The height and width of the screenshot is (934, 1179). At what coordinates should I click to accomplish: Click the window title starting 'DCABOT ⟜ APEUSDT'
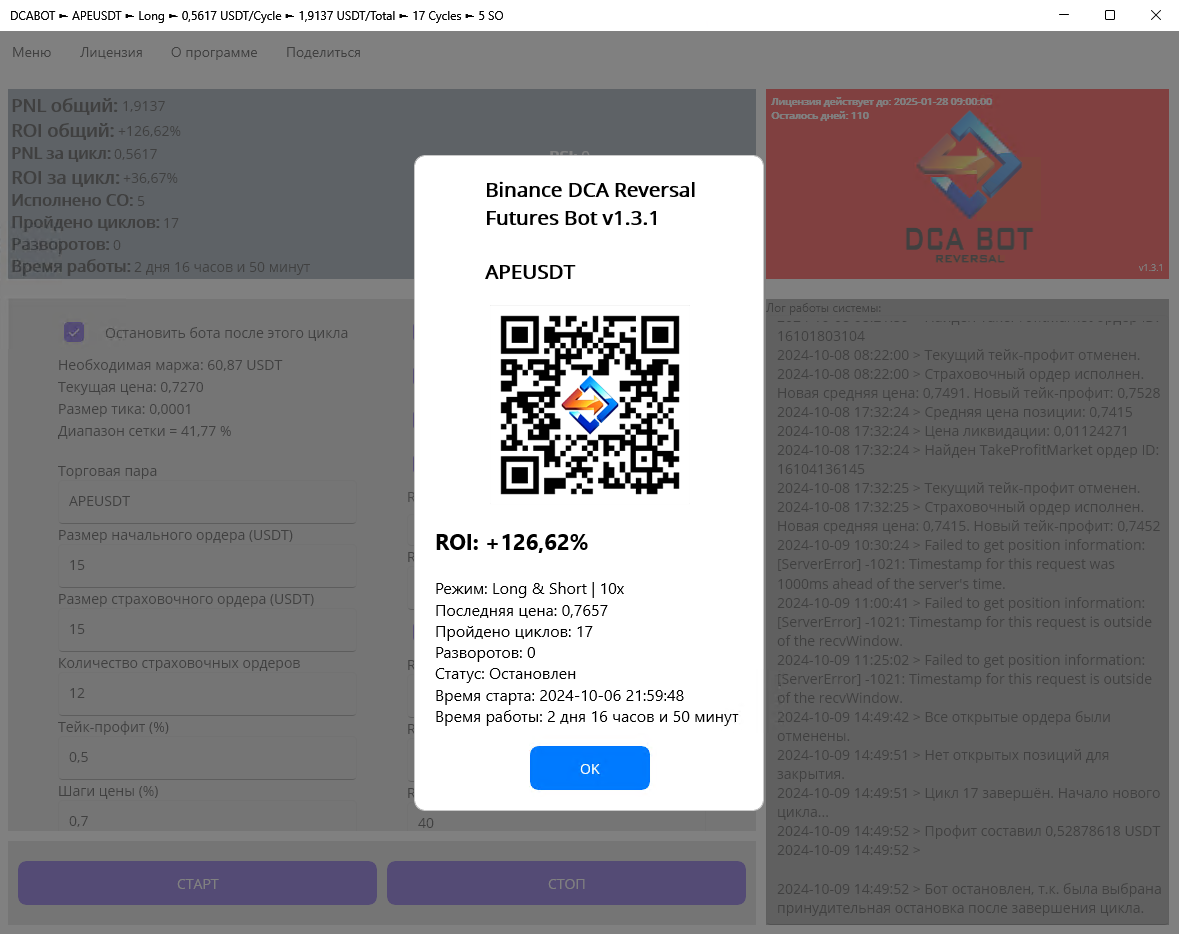pyautogui.click(x=256, y=16)
